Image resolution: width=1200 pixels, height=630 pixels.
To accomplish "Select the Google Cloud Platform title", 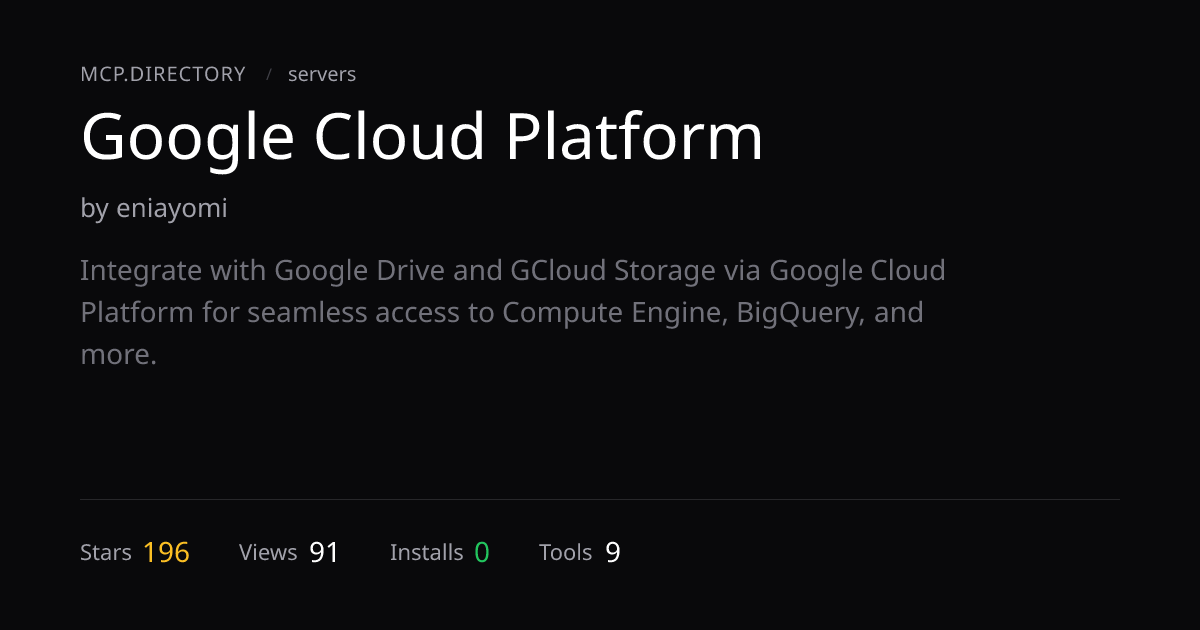I will [x=422, y=137].
